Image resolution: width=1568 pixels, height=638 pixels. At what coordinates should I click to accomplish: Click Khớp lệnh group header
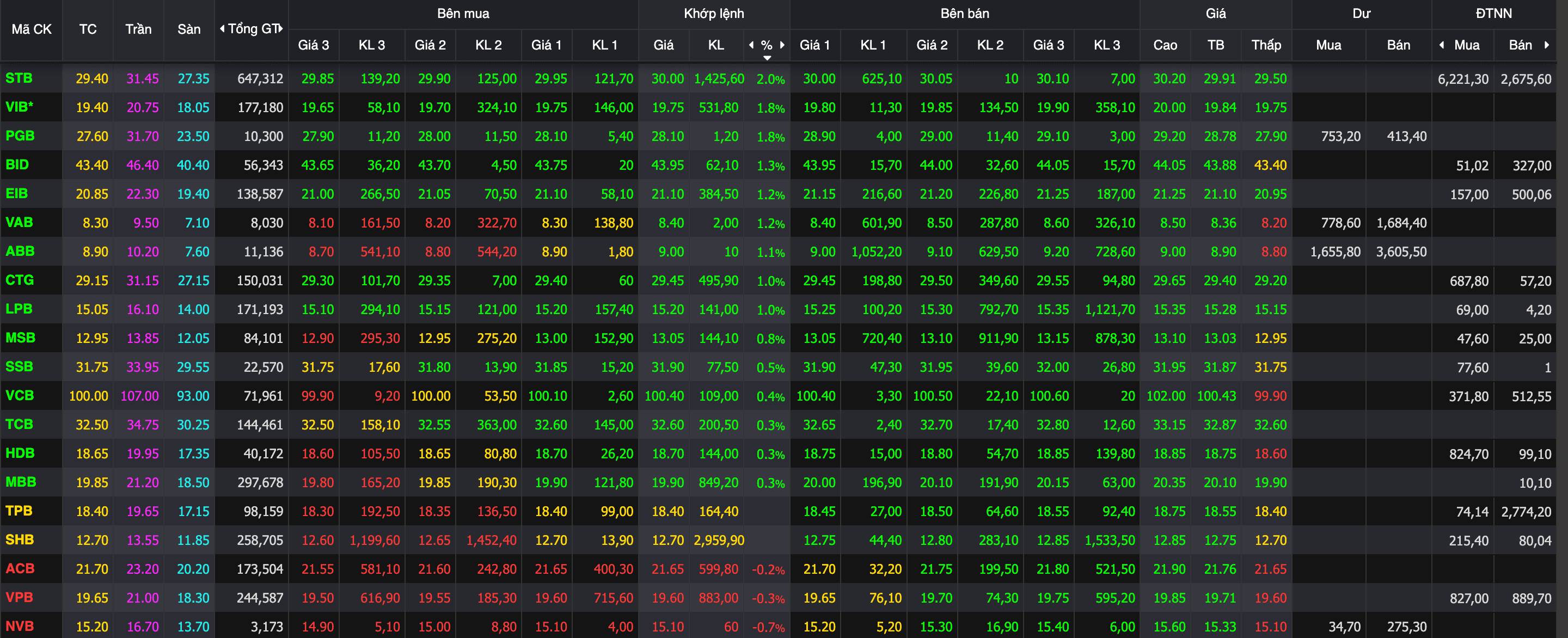tap(714, 14)
